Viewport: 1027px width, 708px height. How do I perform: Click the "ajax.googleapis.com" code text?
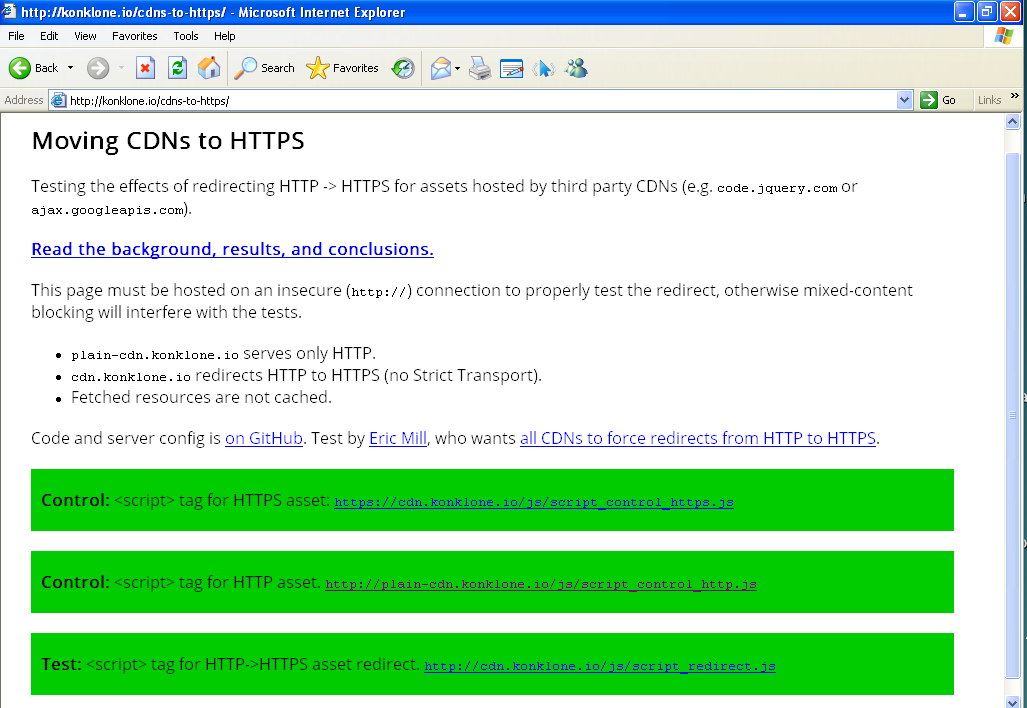(x=108, y=210)
